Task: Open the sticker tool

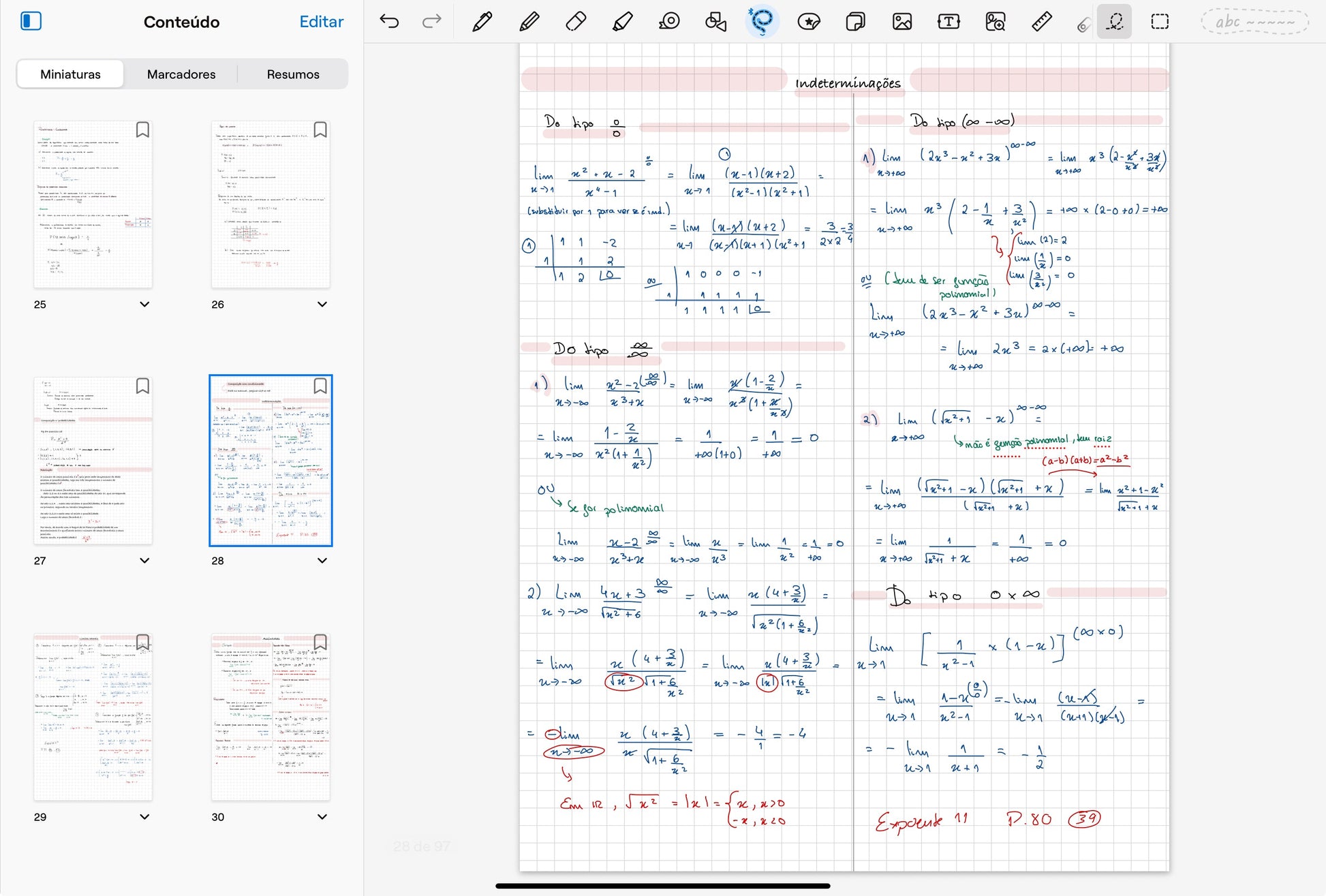Action: [808, 22]
